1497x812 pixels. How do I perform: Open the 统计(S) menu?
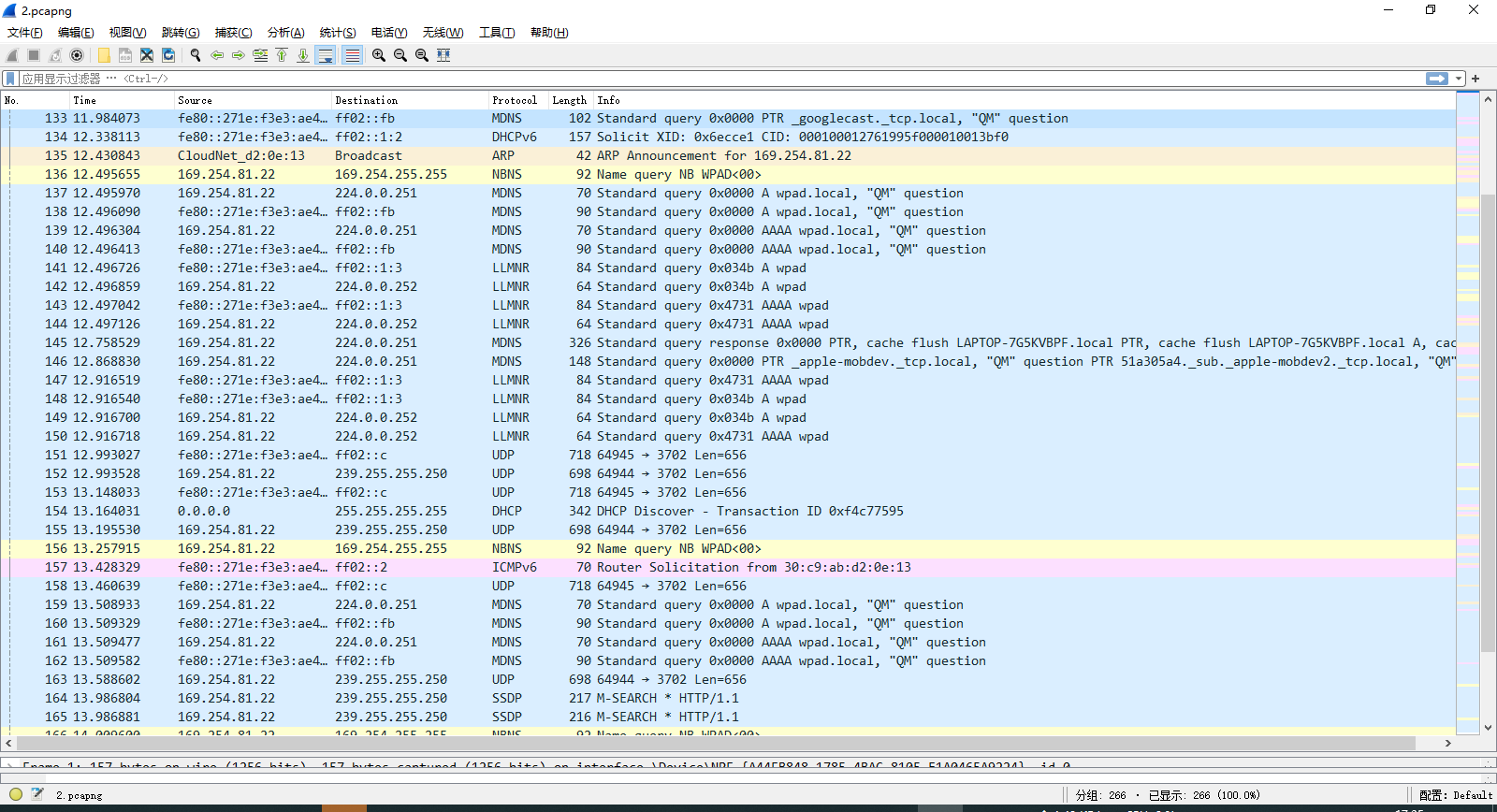tap(337, 33)
